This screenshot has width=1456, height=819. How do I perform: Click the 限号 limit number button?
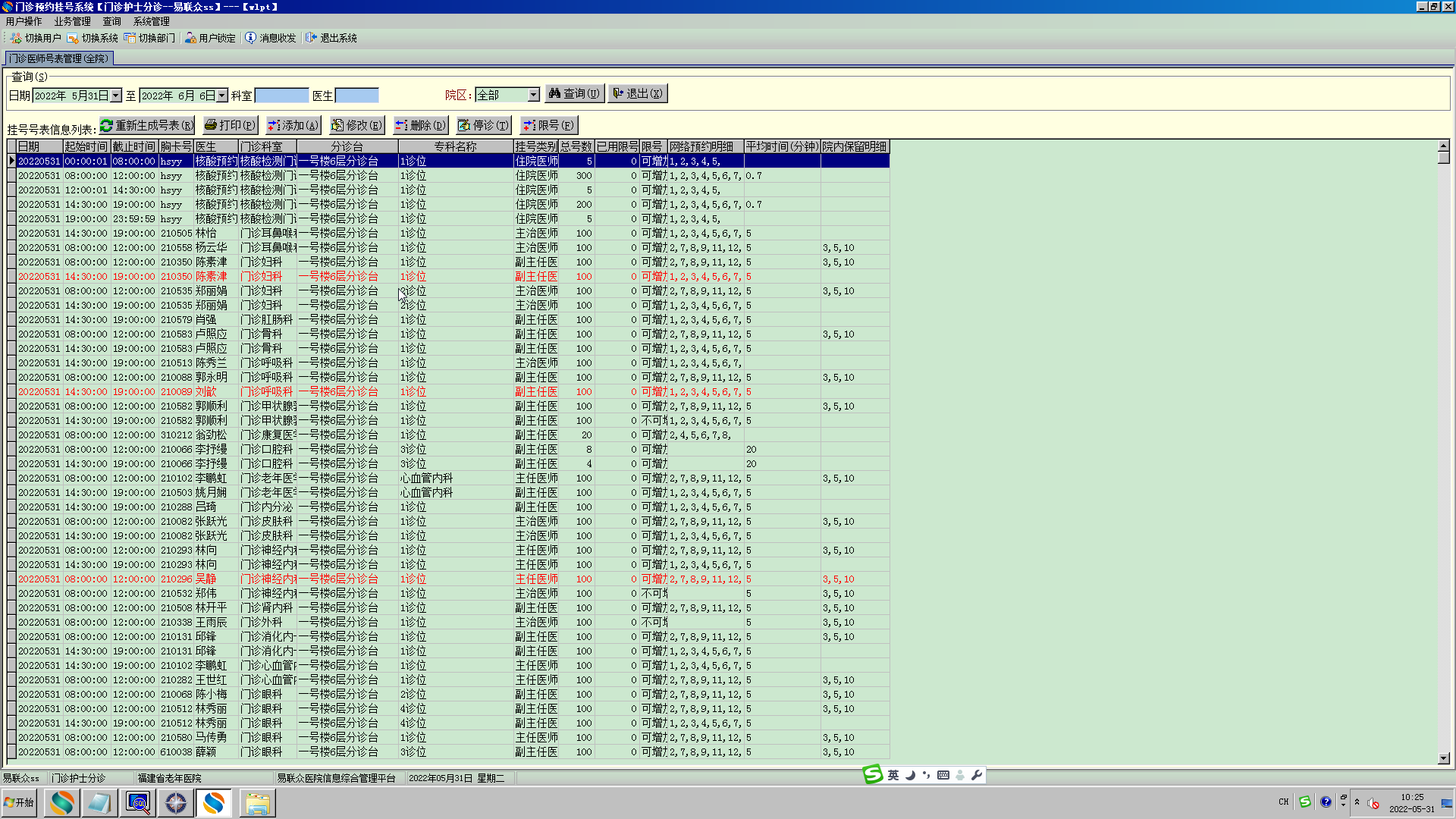[x=548, y=125]
